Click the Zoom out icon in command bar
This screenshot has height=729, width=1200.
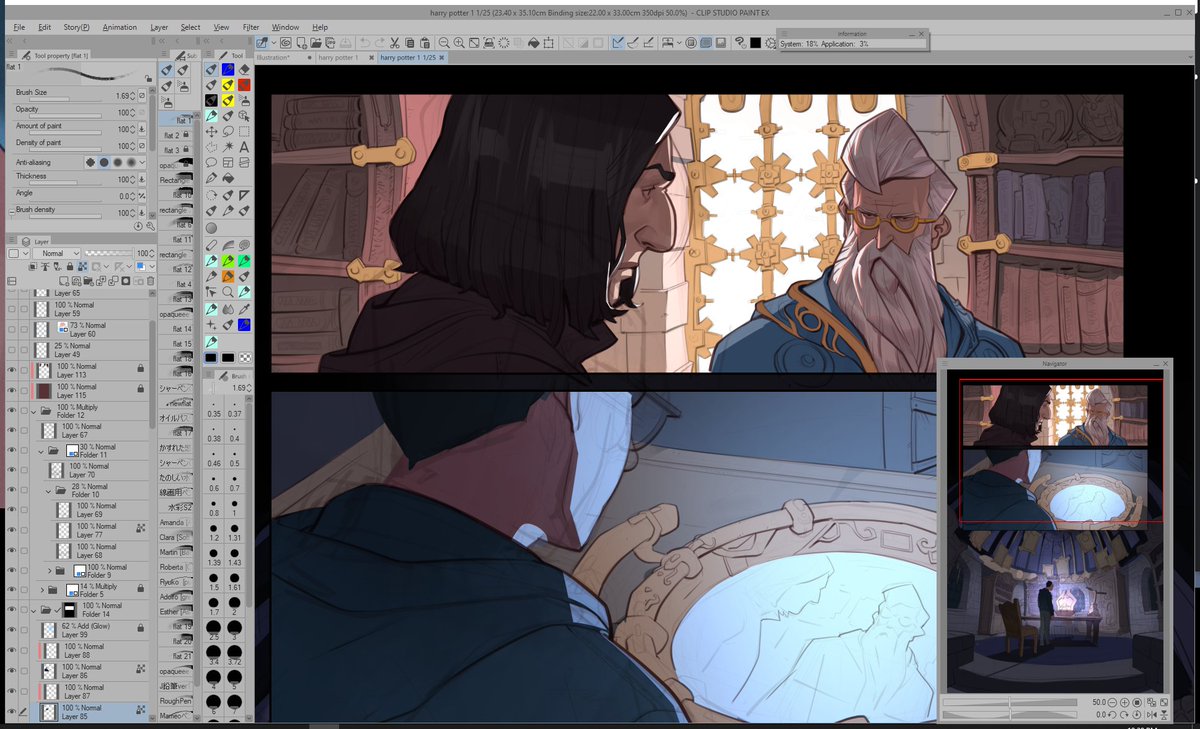point(444,43)
